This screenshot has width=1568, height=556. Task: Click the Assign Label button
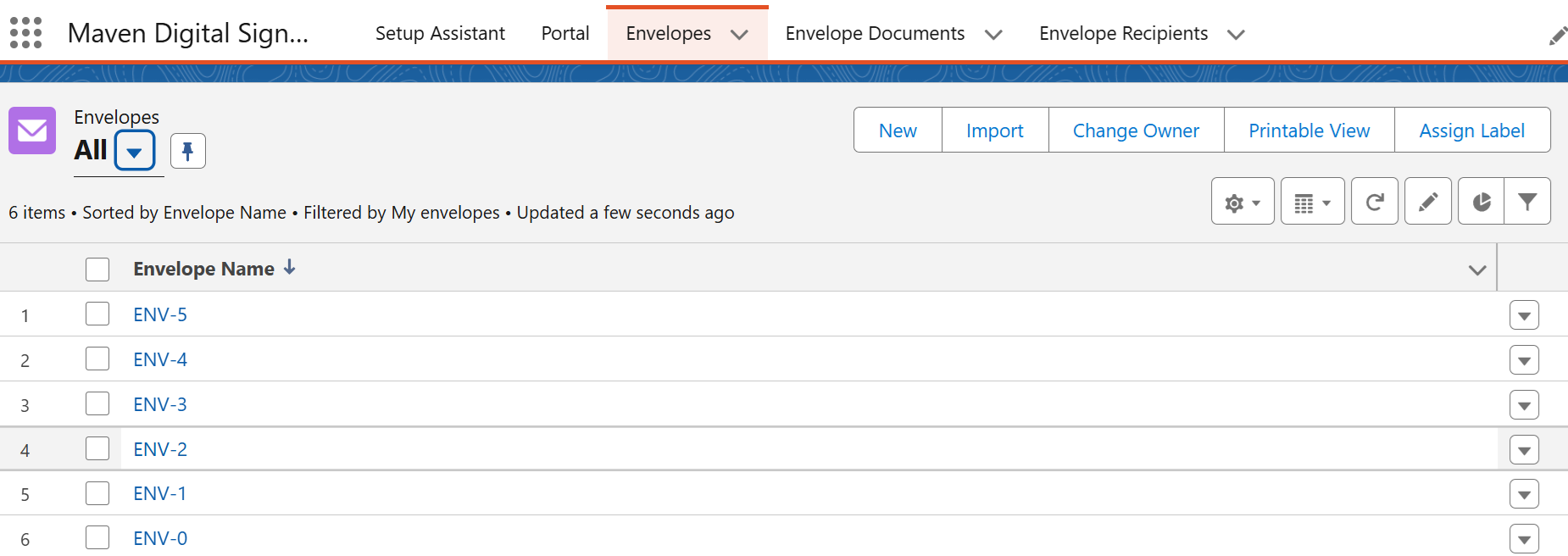1471,130
